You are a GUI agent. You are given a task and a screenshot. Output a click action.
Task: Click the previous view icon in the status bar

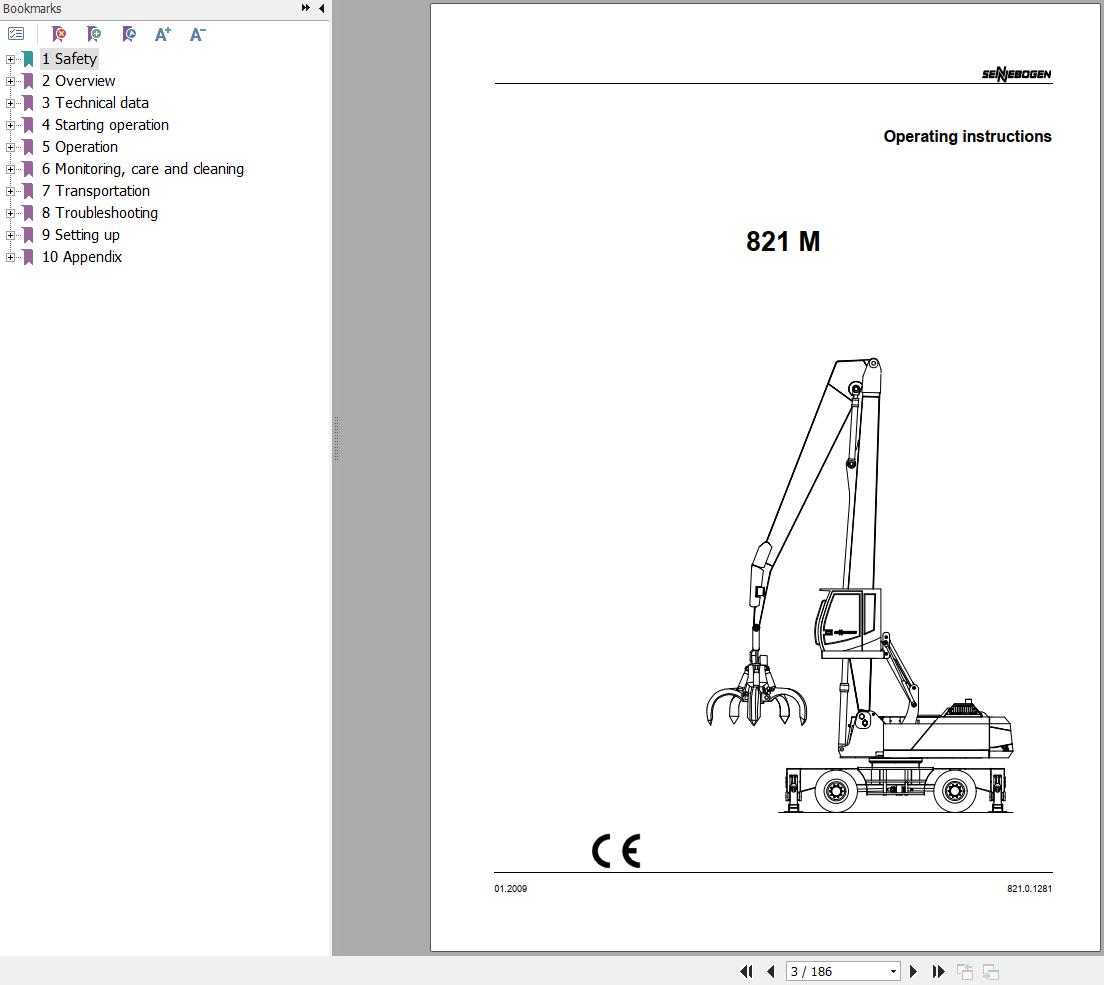click(x=965, y=972)
